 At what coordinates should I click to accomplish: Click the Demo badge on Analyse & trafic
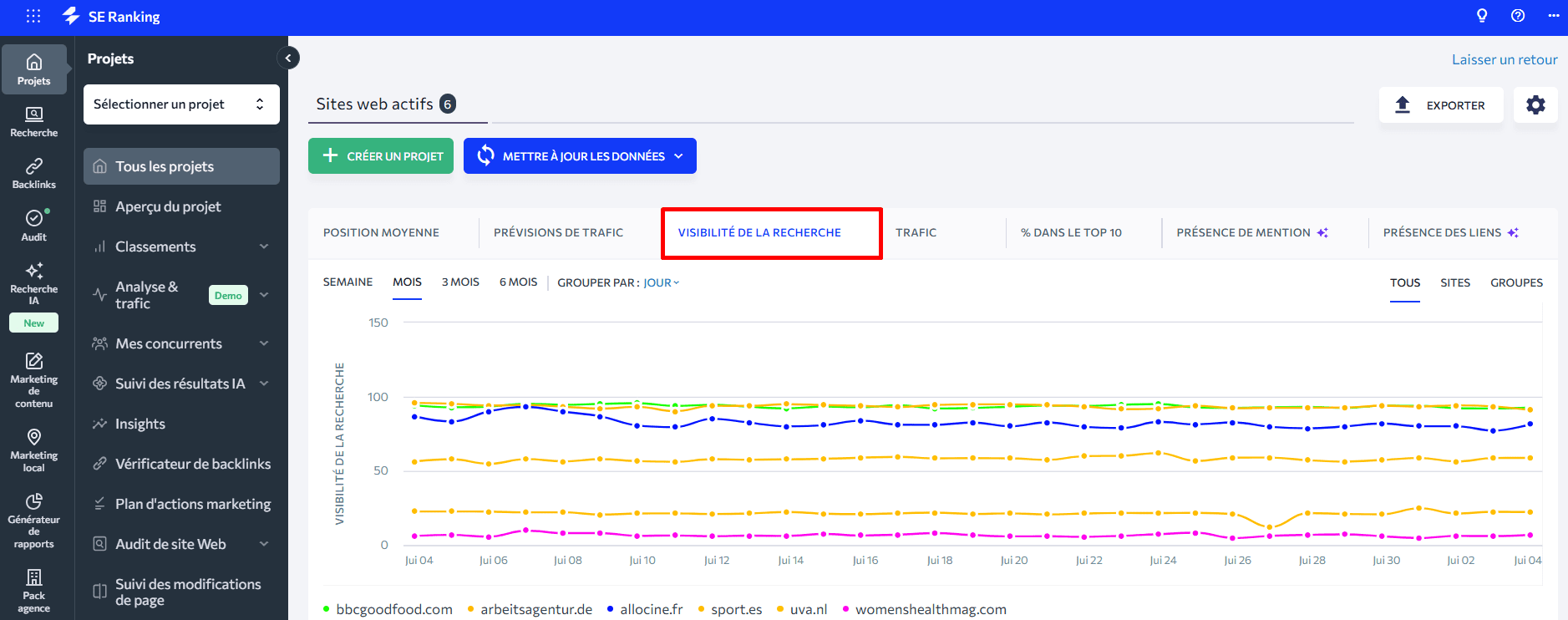coord(228,295)
